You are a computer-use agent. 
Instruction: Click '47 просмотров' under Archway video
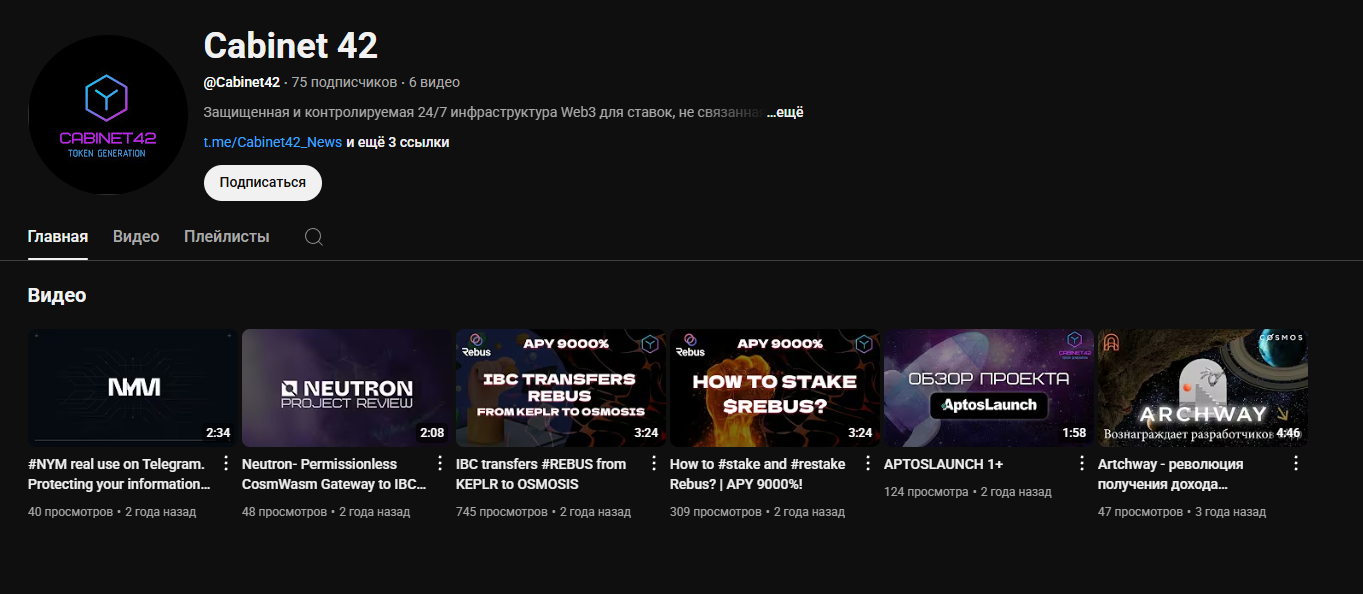tap(1140, 512)
